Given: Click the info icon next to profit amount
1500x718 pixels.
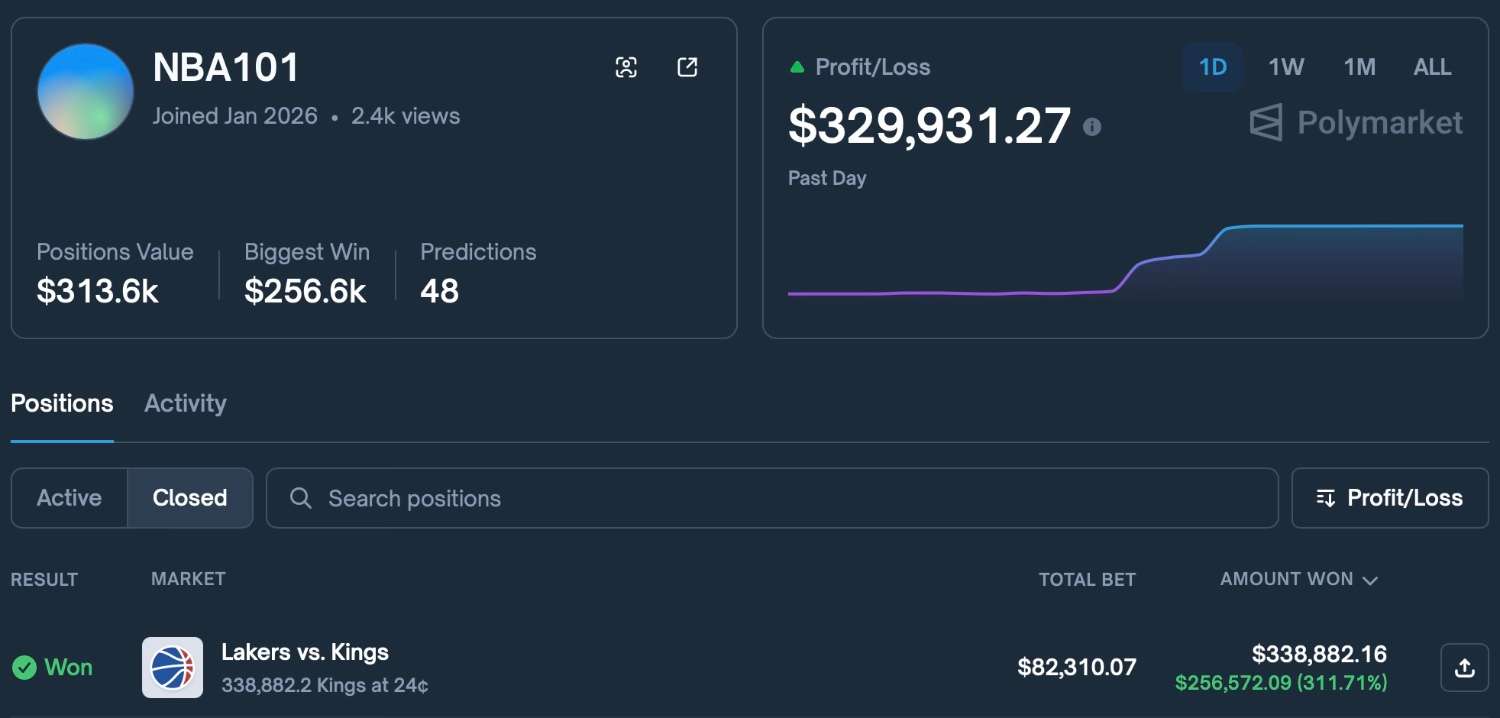Looking at the screenshot, I should (x=1092, y=127).
